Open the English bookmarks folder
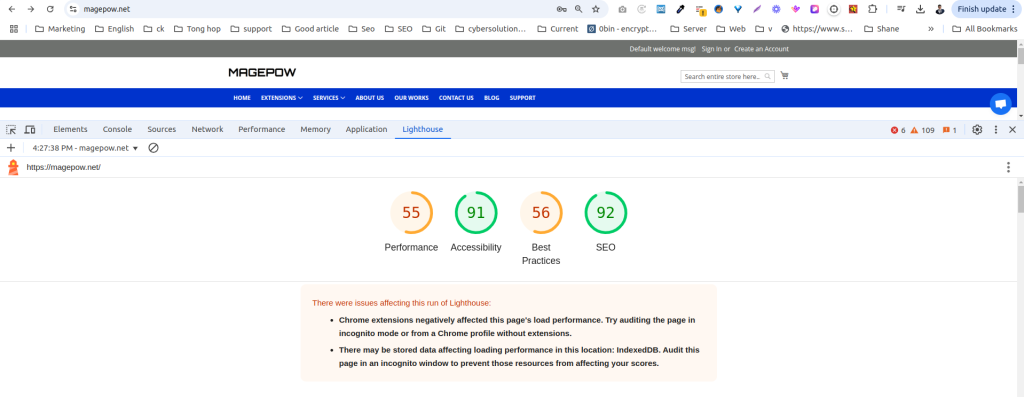The image size is (1024, 397). pyautogui.click(x=114, y=29)
